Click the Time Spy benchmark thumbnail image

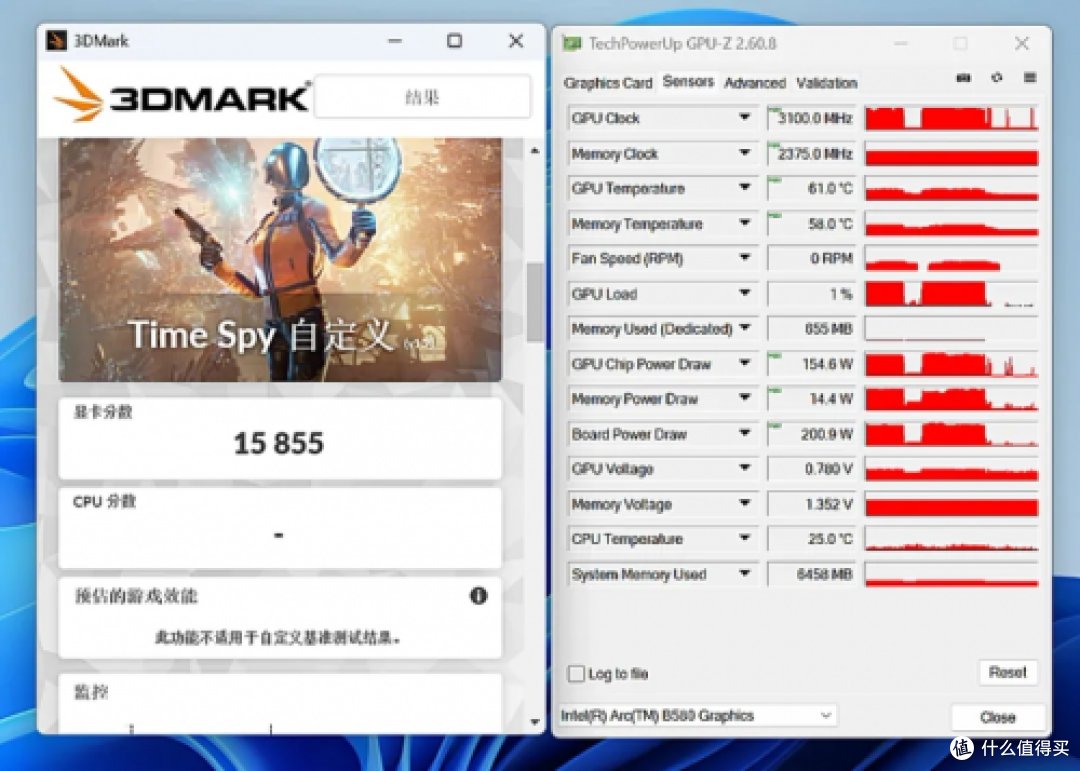tap(280, 260)
